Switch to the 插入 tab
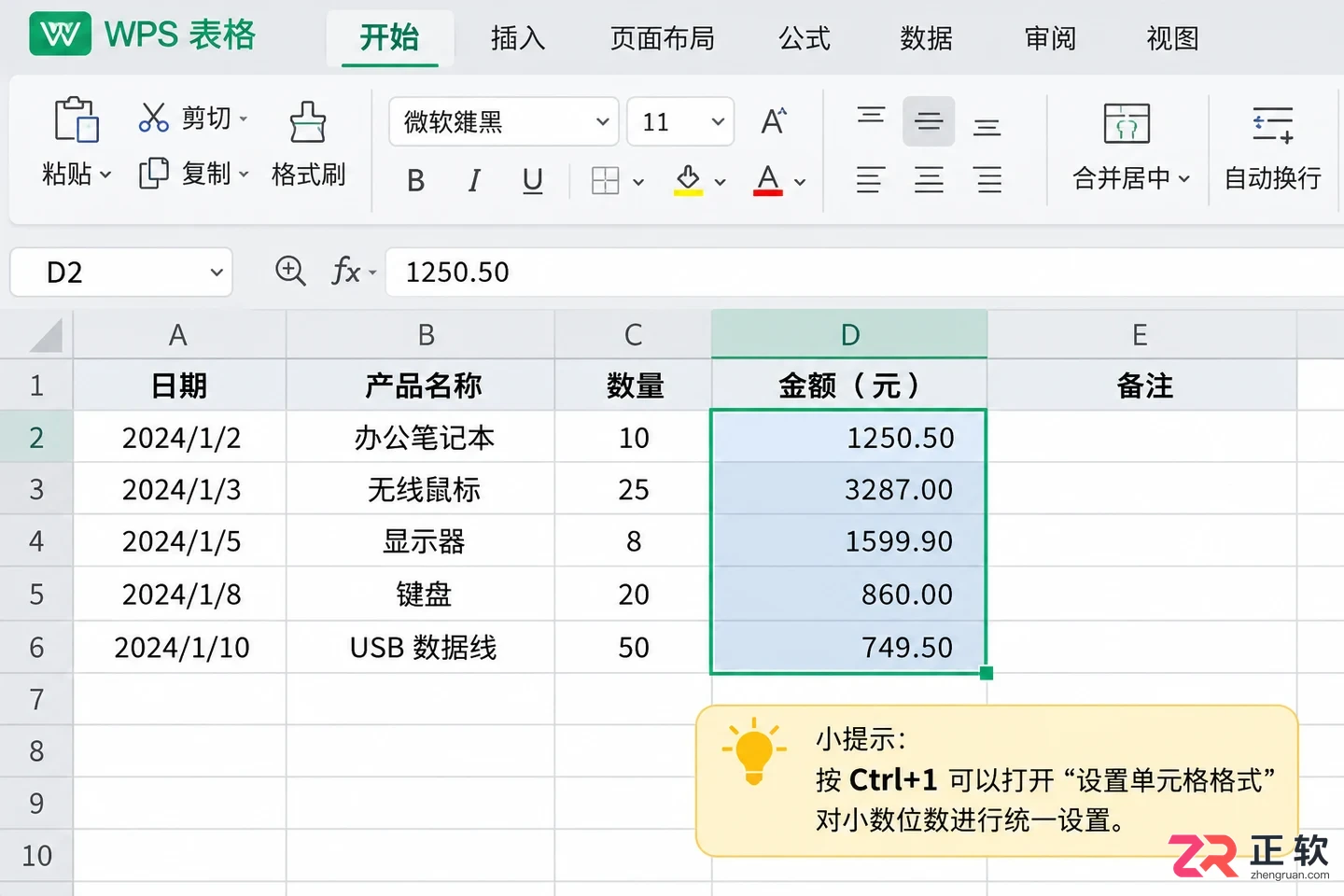The width and height of the screenshot is (1344, 896). coord(518,38)
